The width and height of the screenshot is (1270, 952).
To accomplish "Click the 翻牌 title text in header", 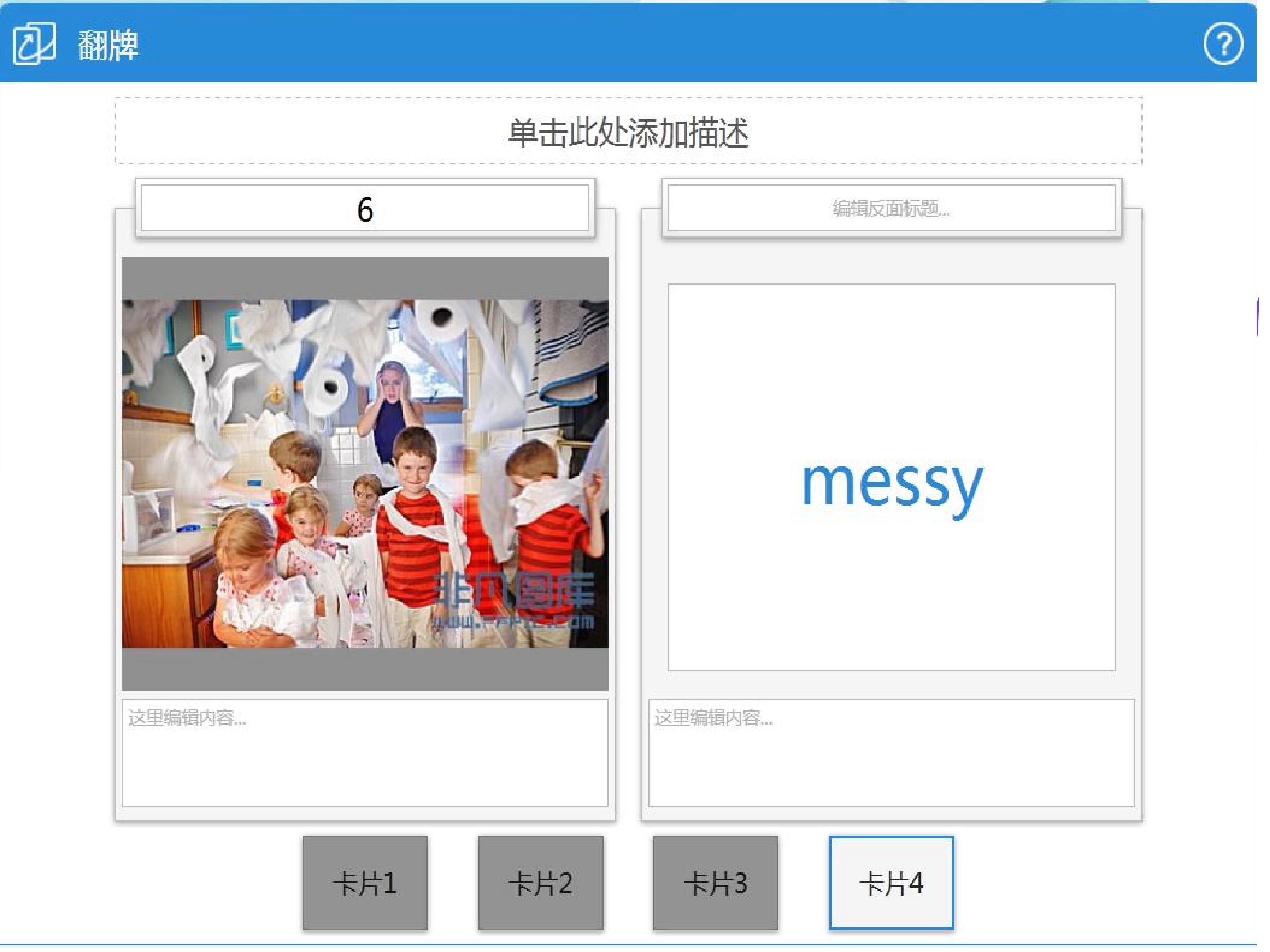I will point(109,45).
